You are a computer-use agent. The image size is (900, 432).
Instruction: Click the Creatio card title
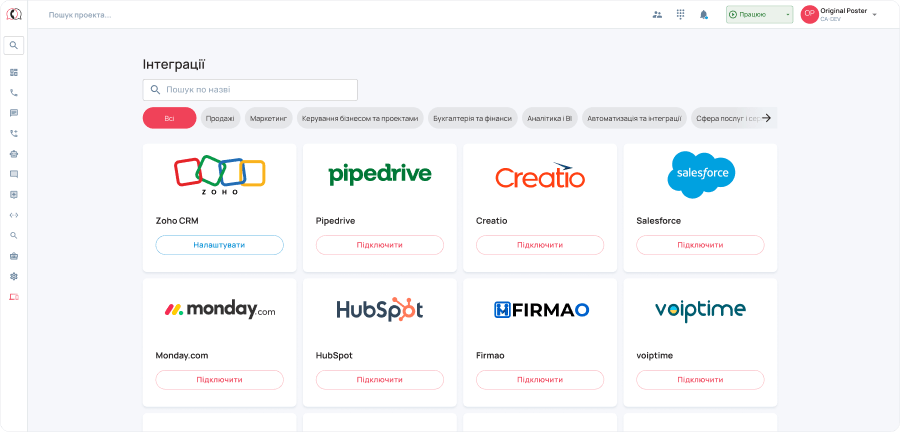click(x=491, y=220)
